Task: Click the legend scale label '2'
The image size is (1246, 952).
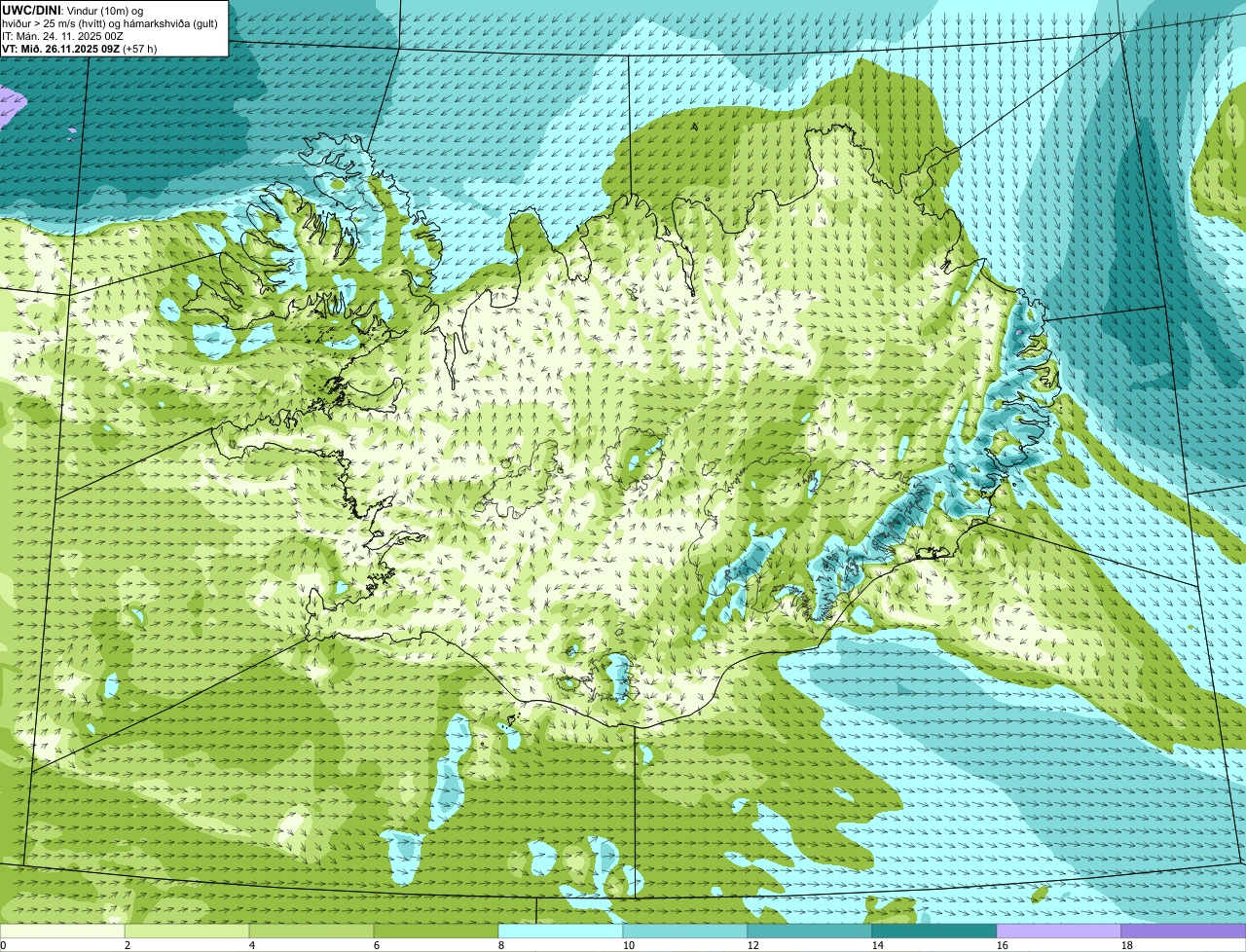Action: [x=128, y=945]
